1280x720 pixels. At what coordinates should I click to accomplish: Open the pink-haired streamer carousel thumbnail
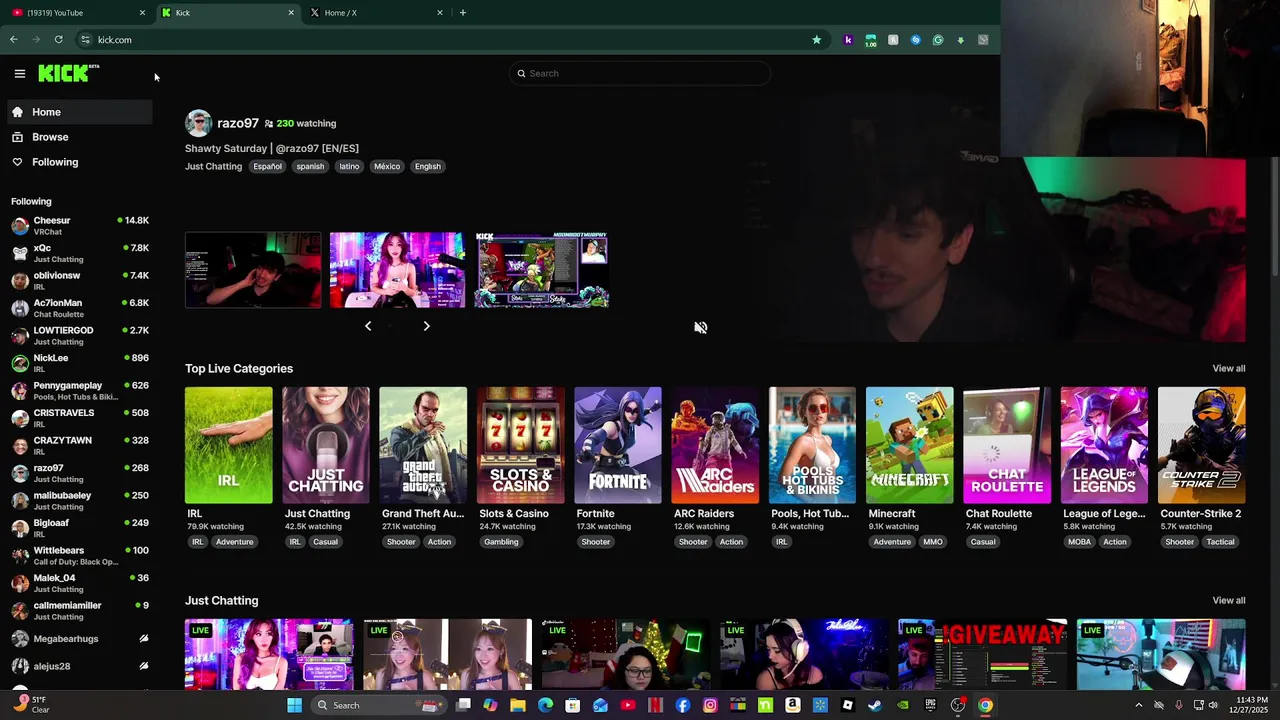397,270
